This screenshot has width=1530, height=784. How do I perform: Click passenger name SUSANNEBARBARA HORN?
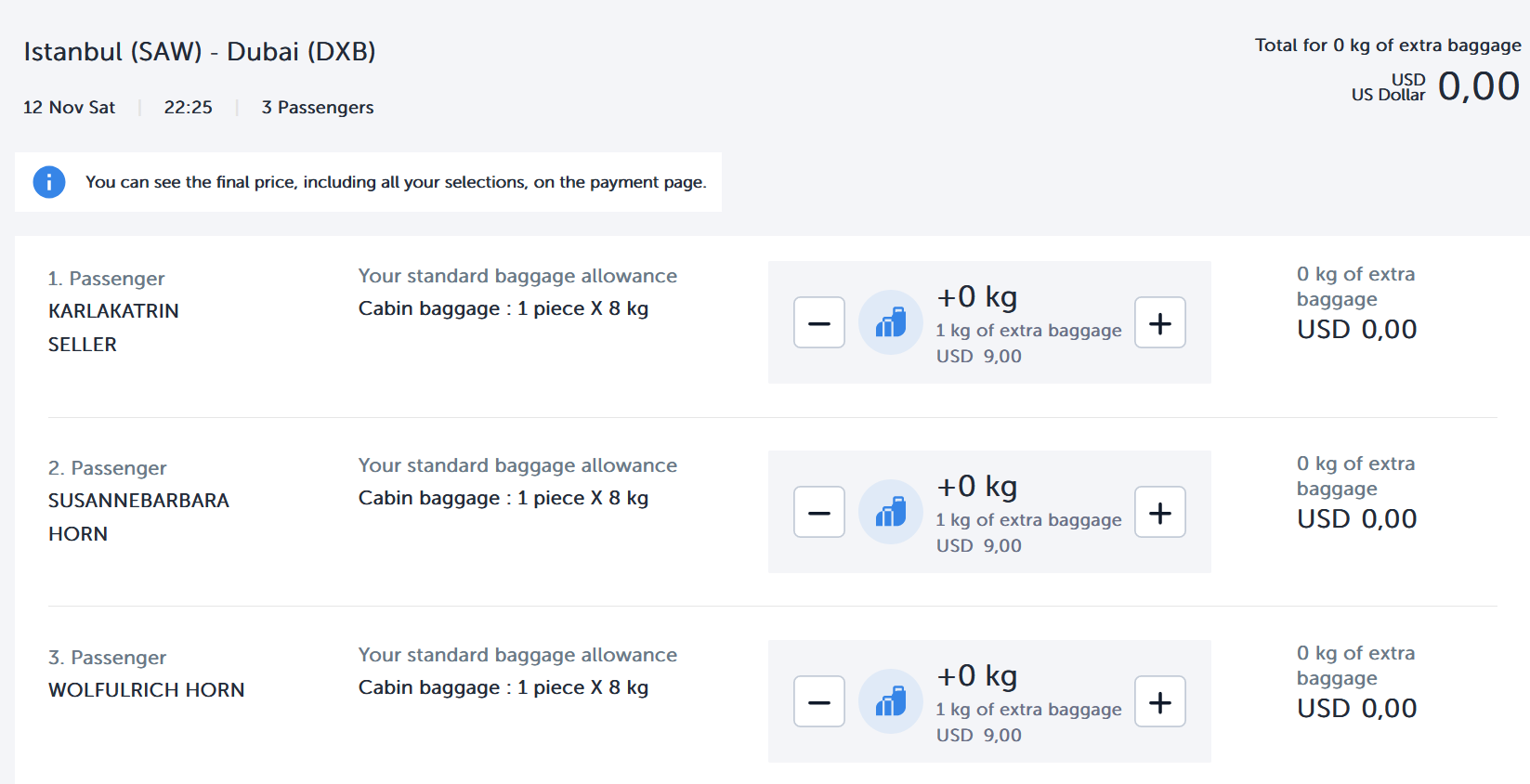(x=138, y=516)
